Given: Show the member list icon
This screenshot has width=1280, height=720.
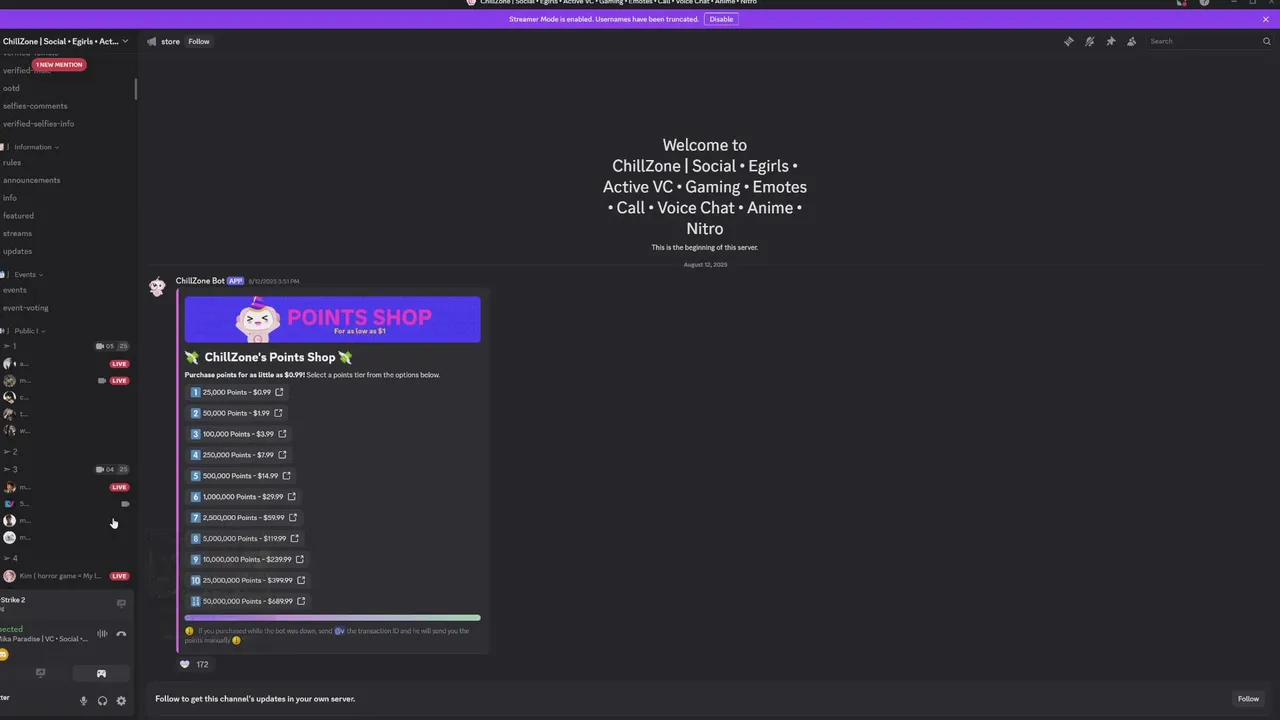Looking at the screenshot, I should pyautogui.click(x=1131, y=41).
